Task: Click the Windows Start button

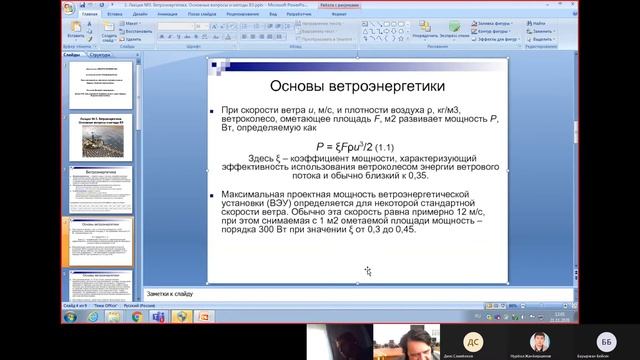Action: coord(70,317)
